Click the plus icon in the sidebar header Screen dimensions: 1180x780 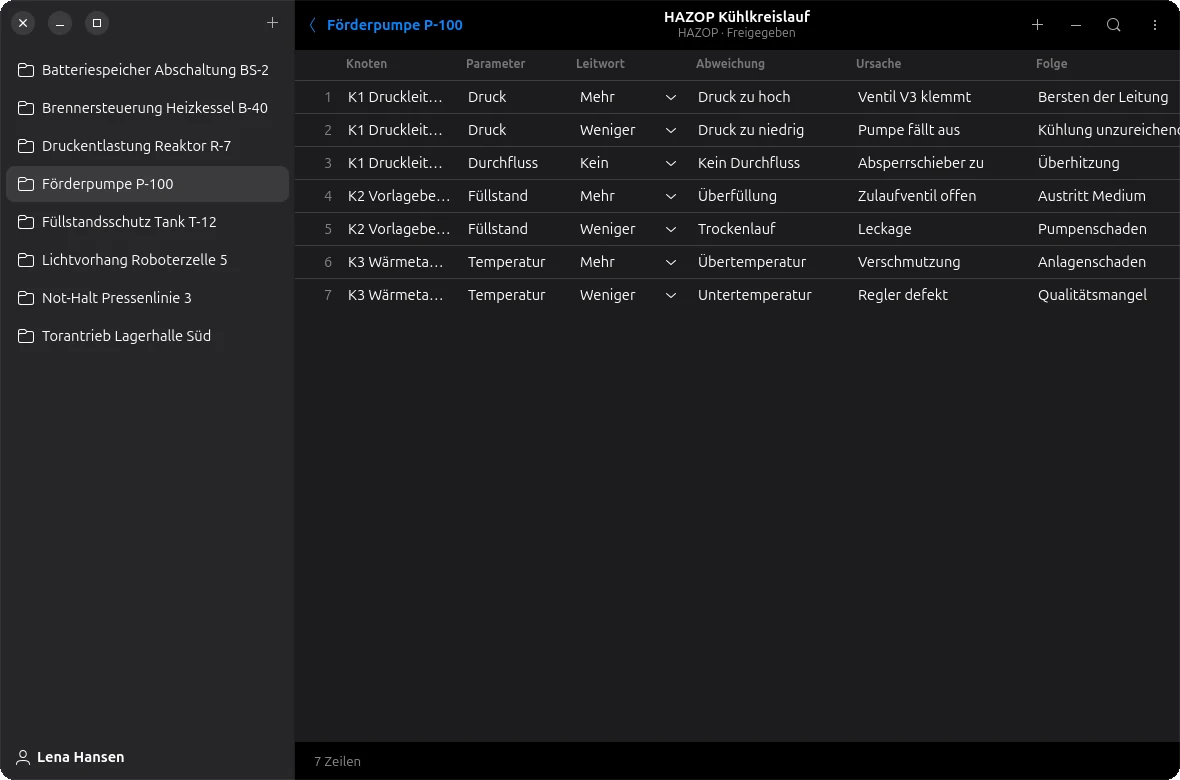(272, 23)
